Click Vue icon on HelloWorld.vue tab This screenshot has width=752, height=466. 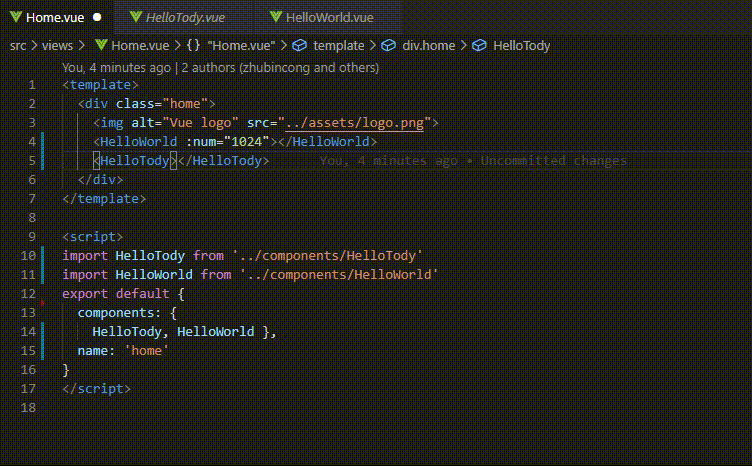click(x=276, y=17)
